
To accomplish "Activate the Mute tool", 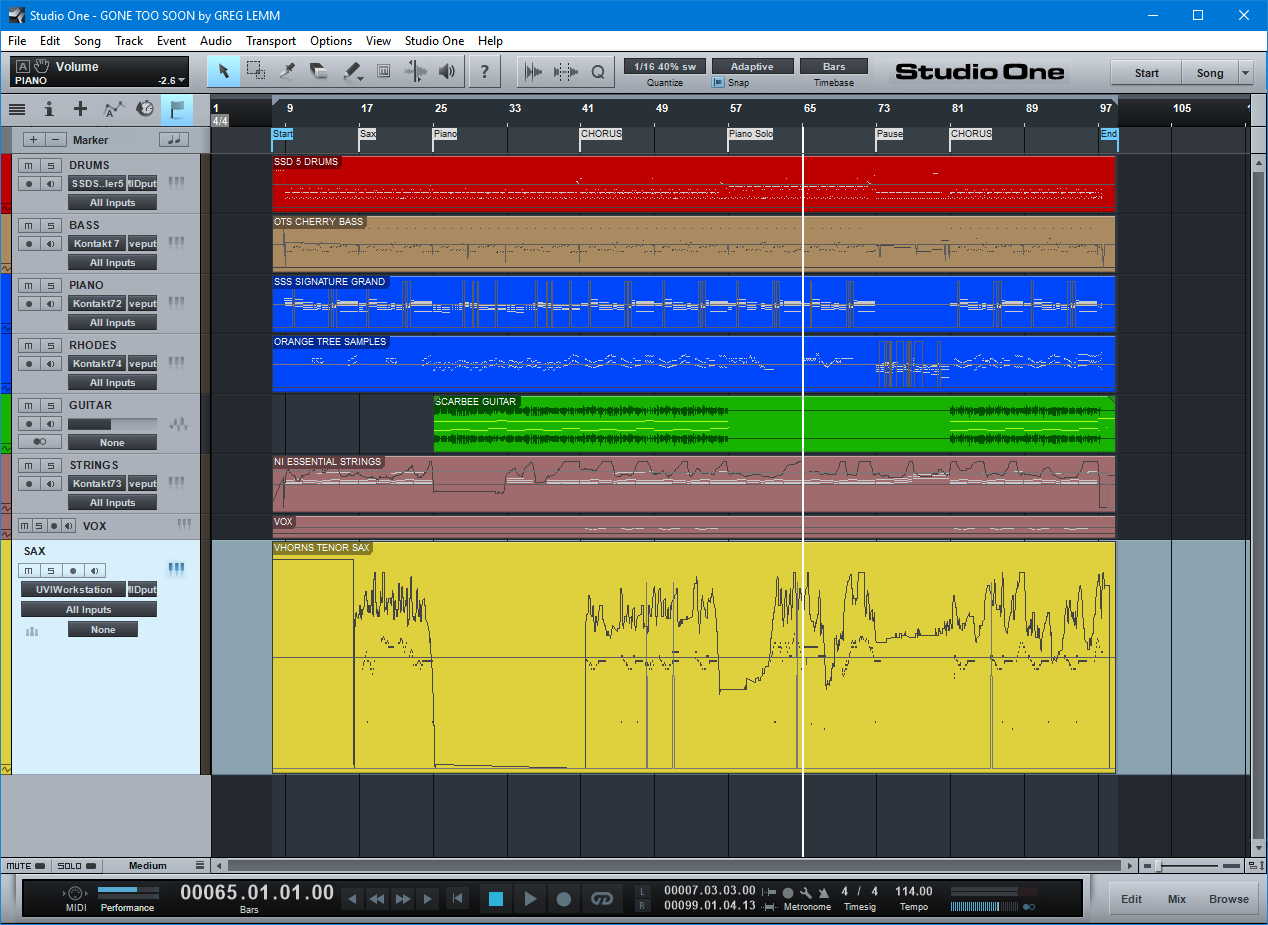I will coord(383,71).
